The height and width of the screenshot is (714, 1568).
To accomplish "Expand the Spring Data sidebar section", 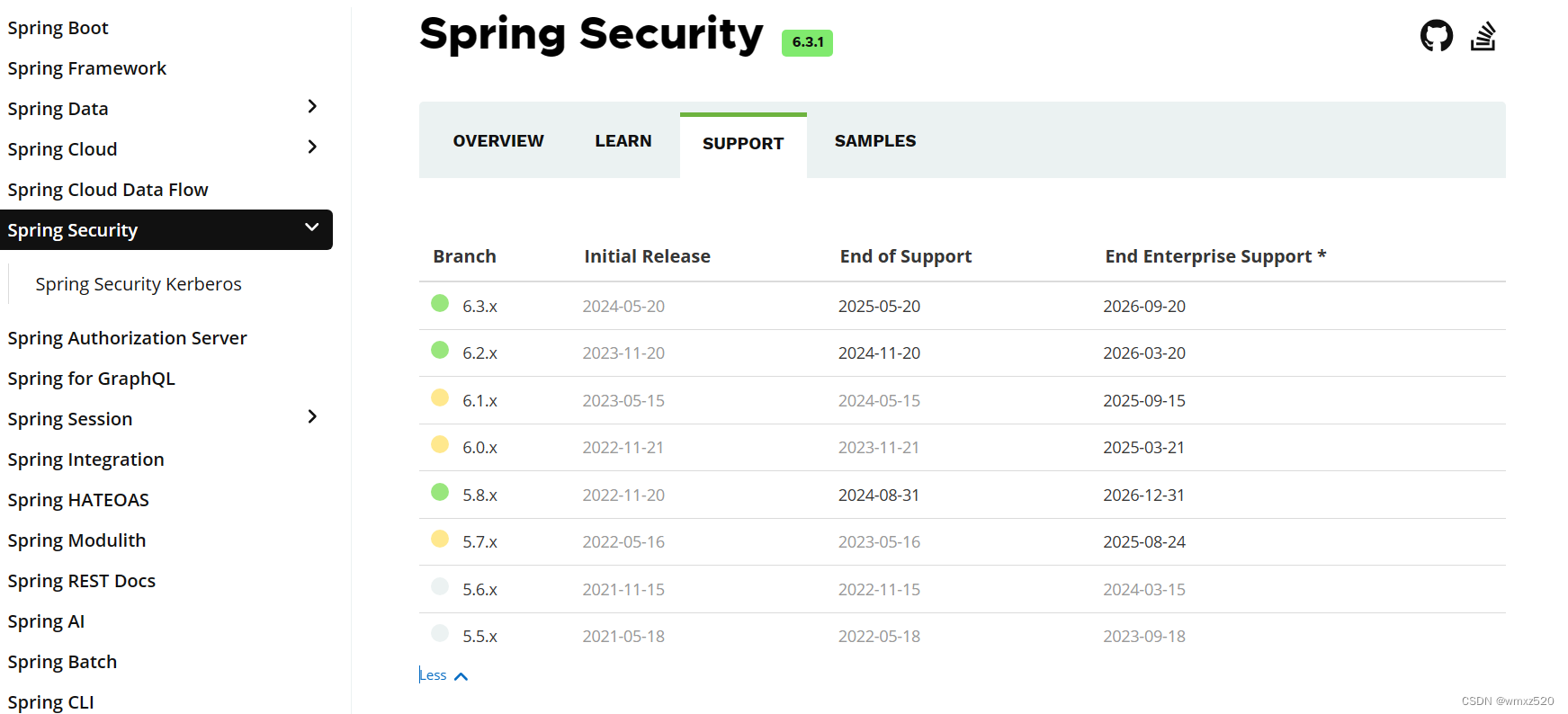I will pos(313,106).
